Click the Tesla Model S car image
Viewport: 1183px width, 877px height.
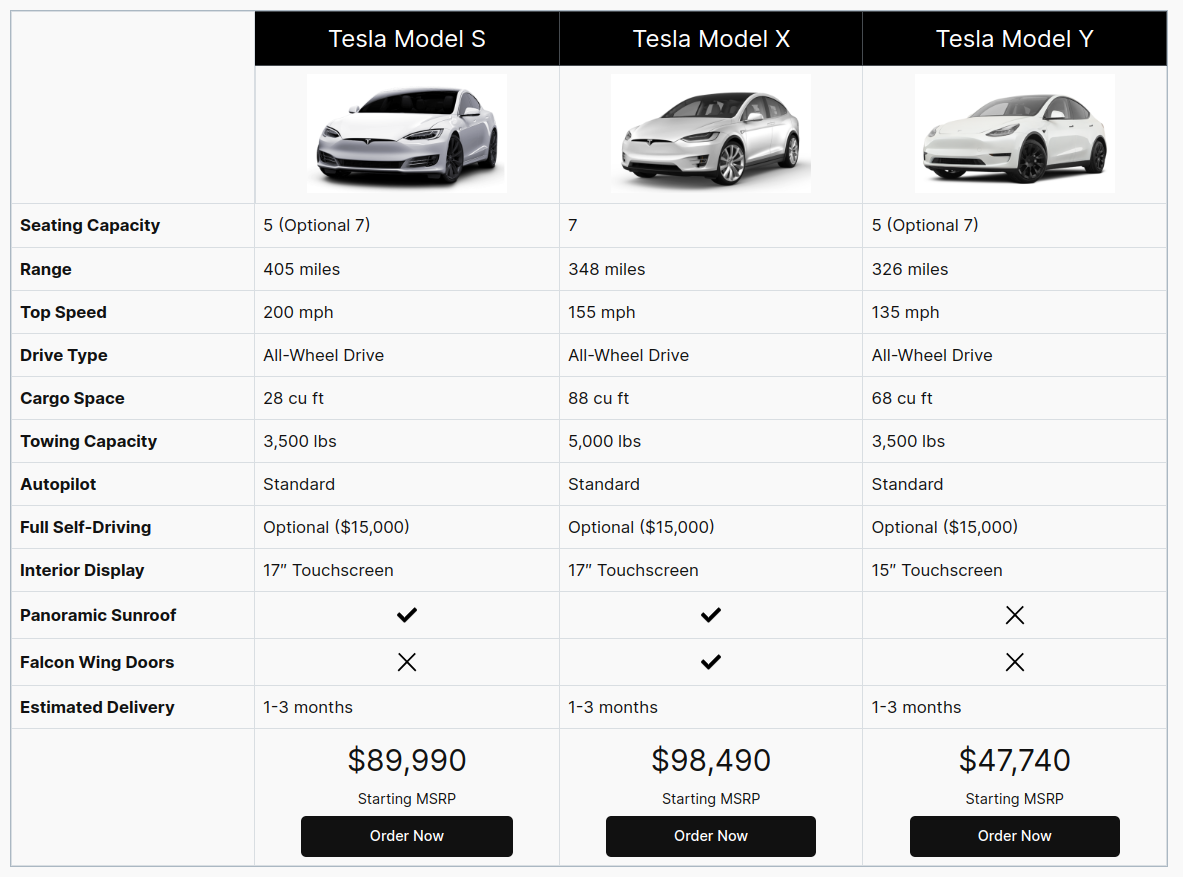[x=406, y=133]
